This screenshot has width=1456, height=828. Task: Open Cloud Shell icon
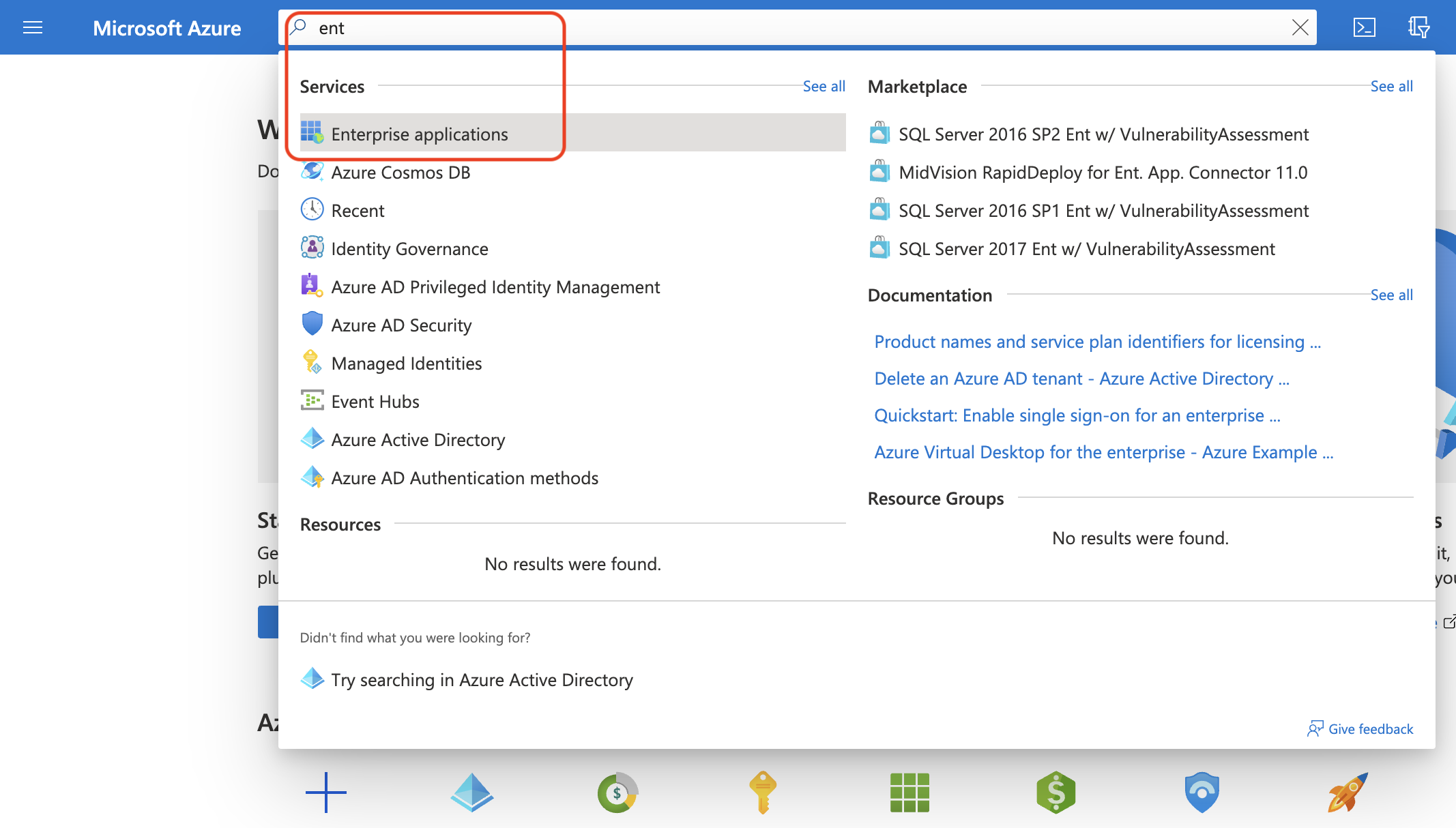(x=1364, y=27)
